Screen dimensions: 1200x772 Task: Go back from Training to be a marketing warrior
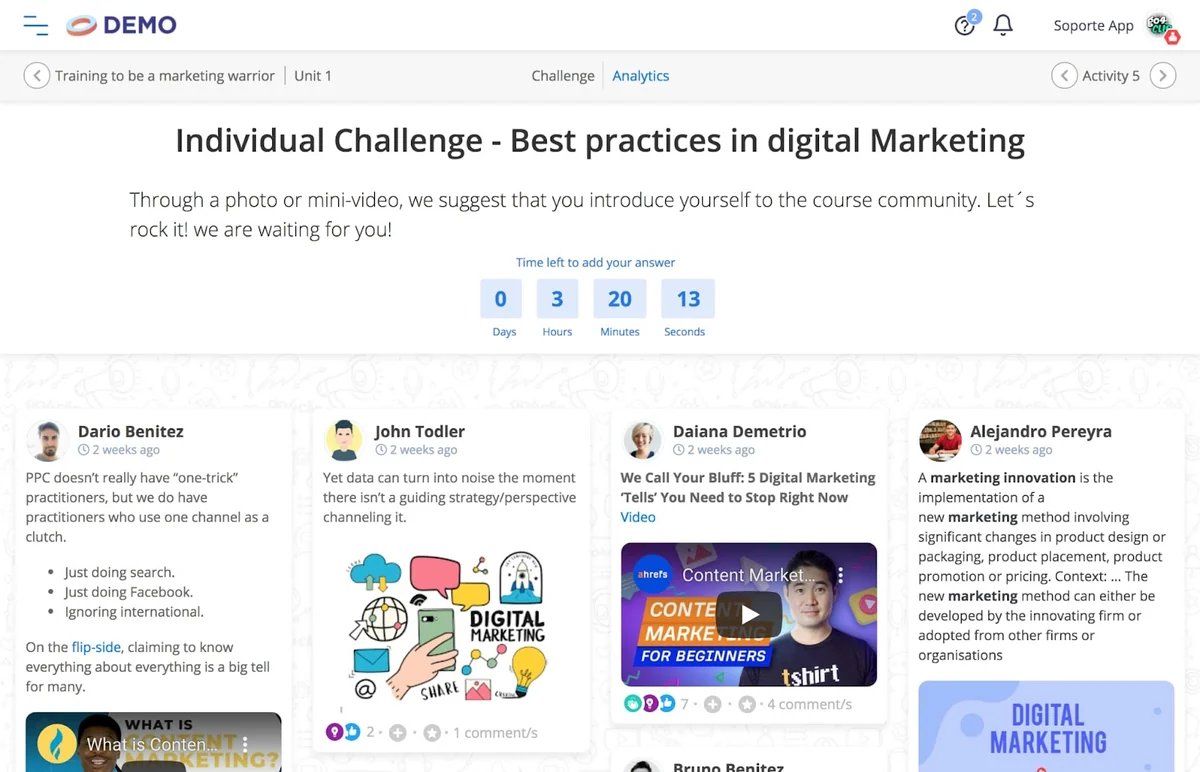click(37, 76)
